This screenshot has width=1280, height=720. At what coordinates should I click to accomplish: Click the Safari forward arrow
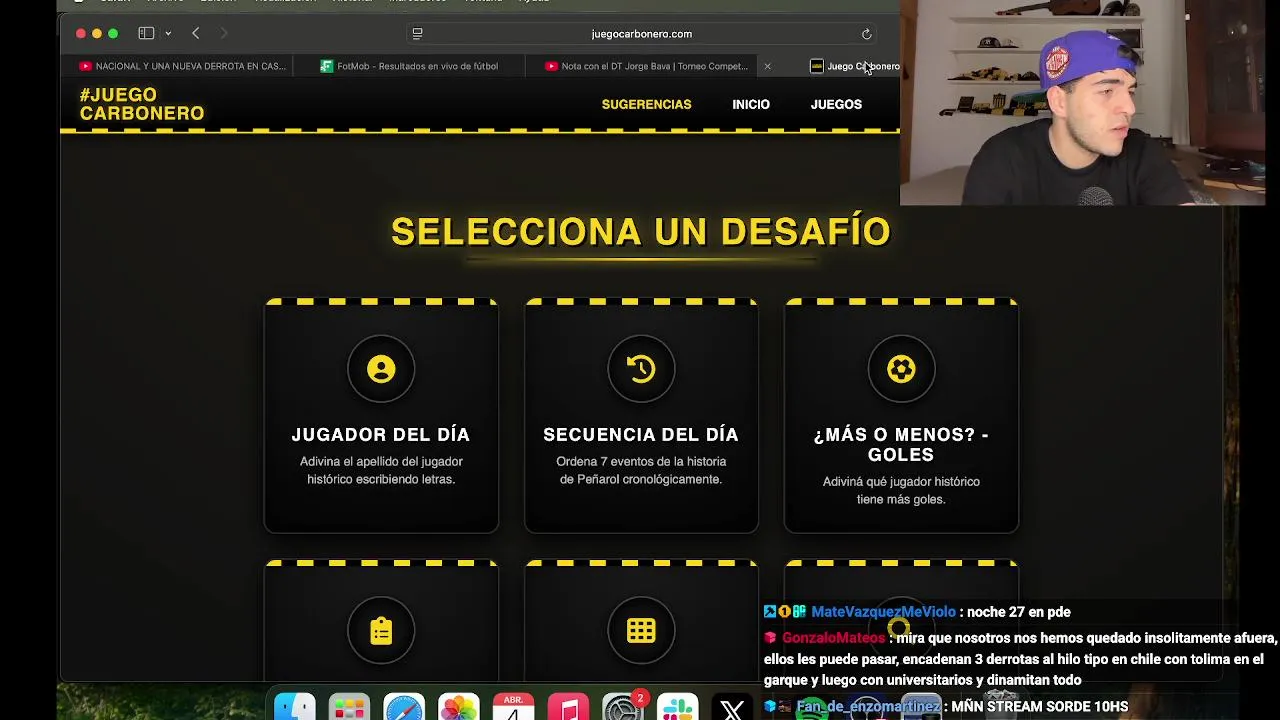point(223,33)
